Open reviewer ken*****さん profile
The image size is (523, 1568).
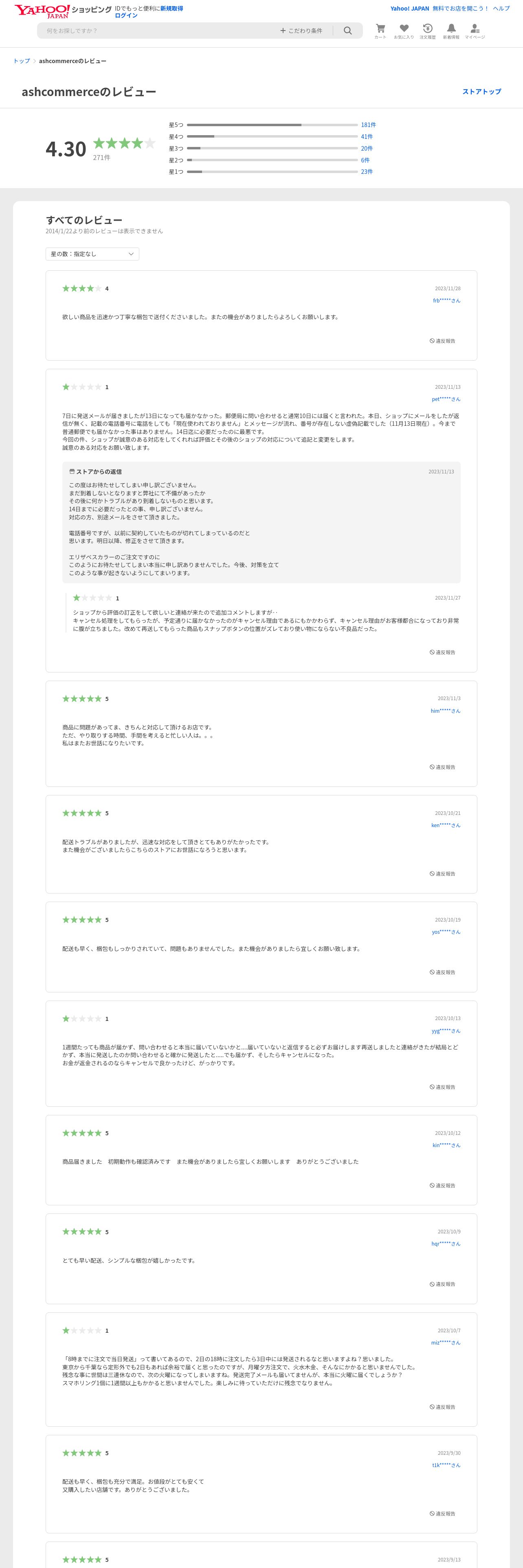(446, 826)
